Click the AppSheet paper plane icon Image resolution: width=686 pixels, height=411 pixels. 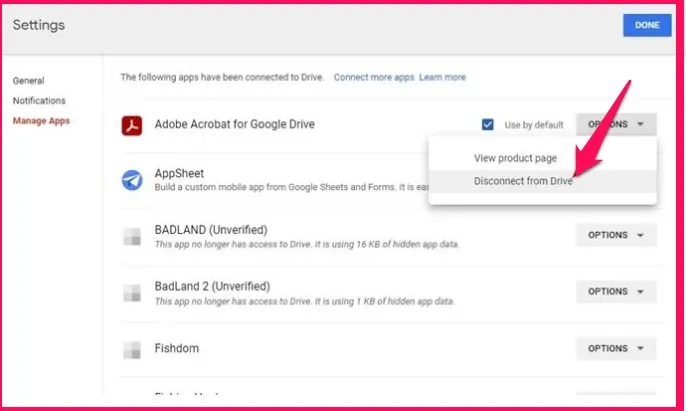[132, 180]
